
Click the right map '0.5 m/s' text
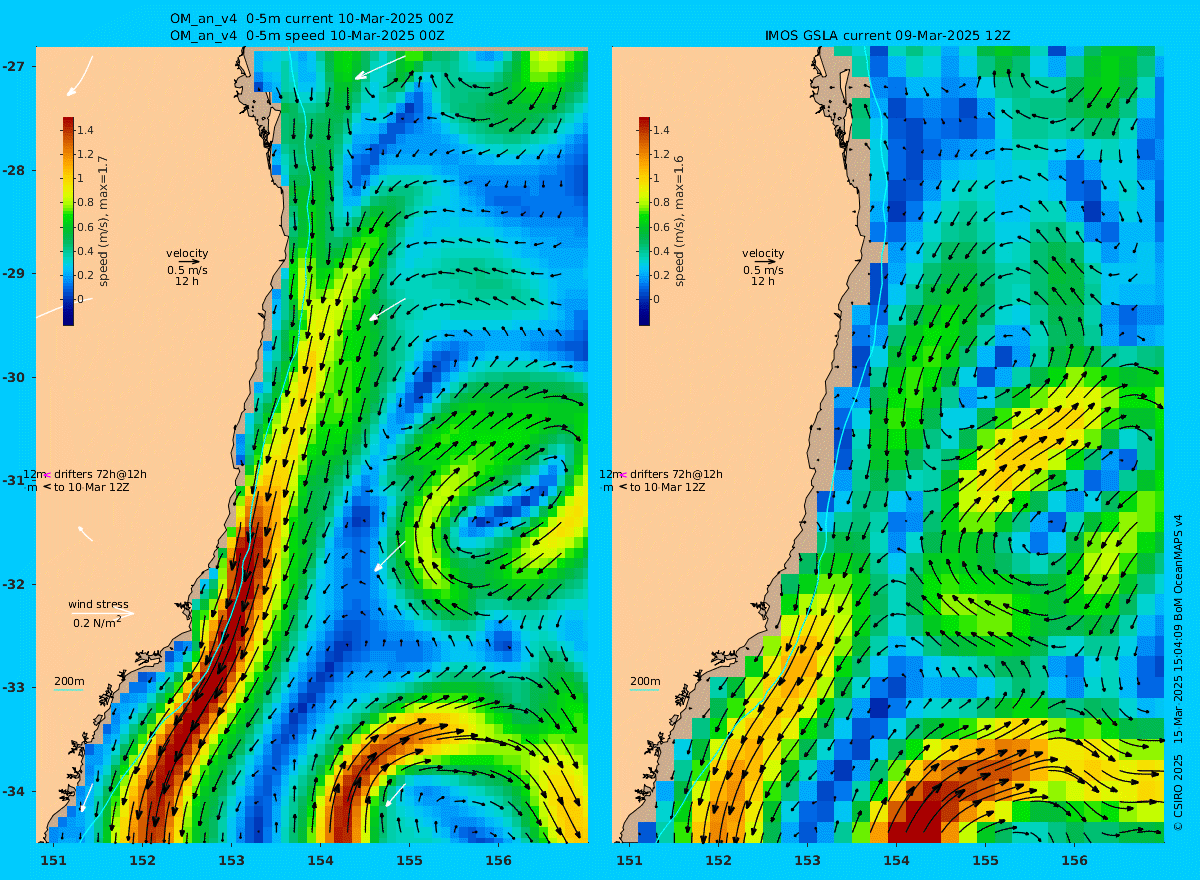pyautogui.click(x=763, y=270)
